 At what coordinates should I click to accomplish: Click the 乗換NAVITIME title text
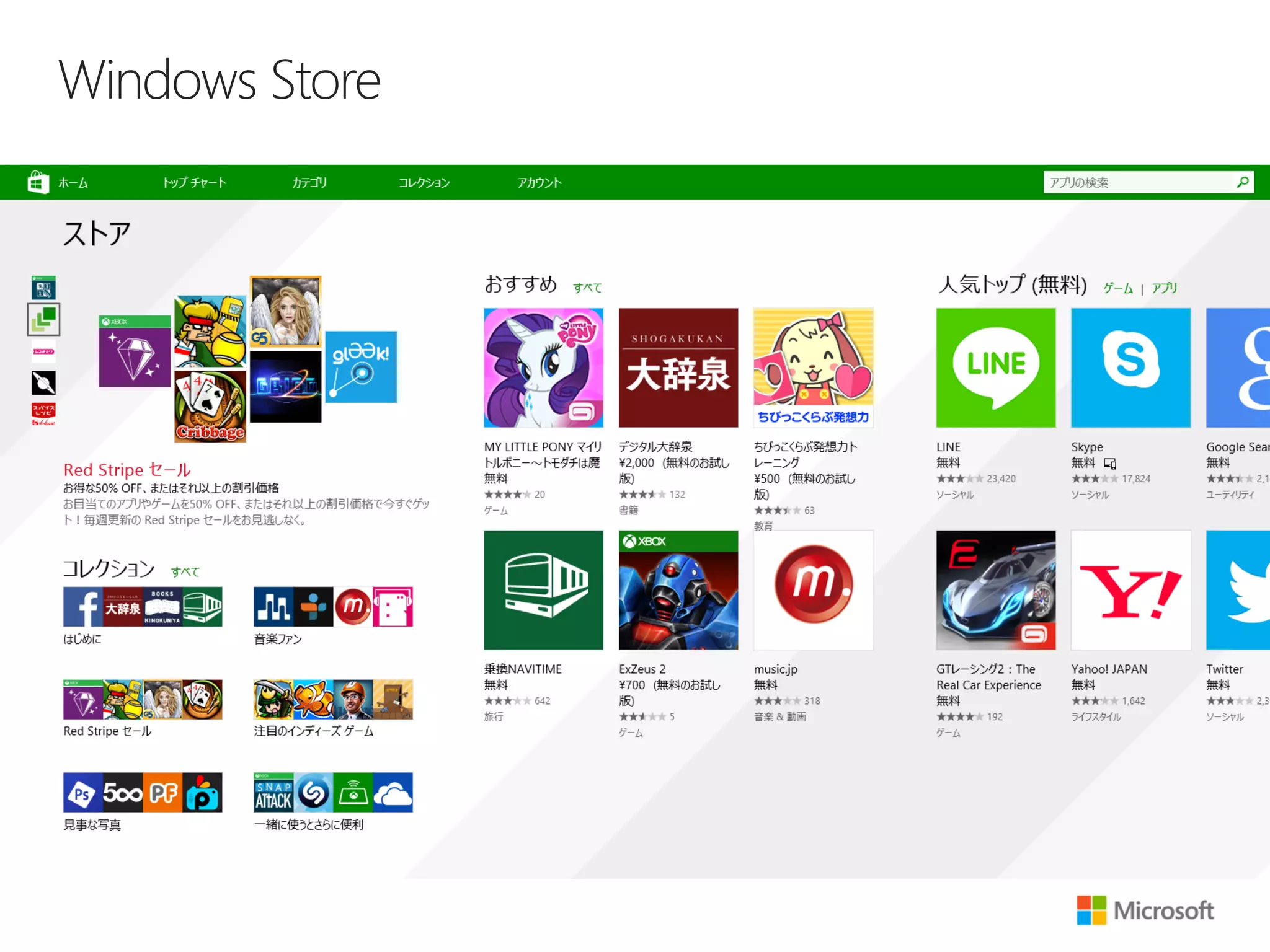click(x=523, y=669)
